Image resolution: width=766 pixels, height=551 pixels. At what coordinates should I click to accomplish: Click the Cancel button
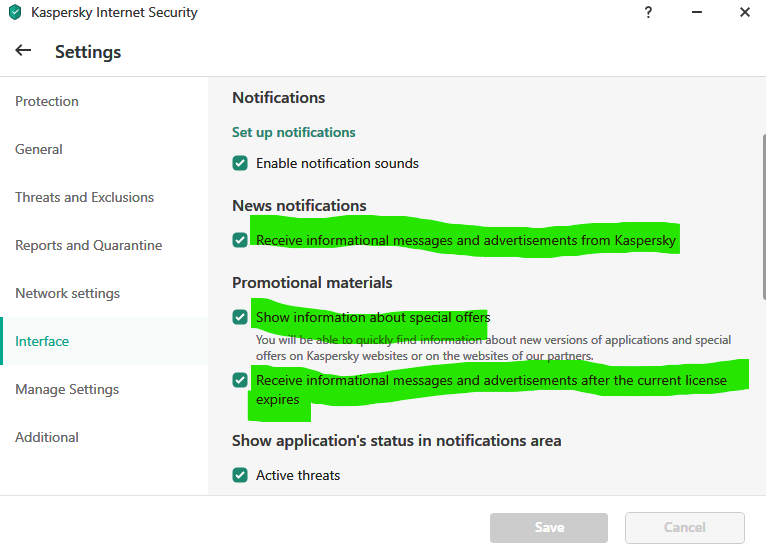coord(684,528)
